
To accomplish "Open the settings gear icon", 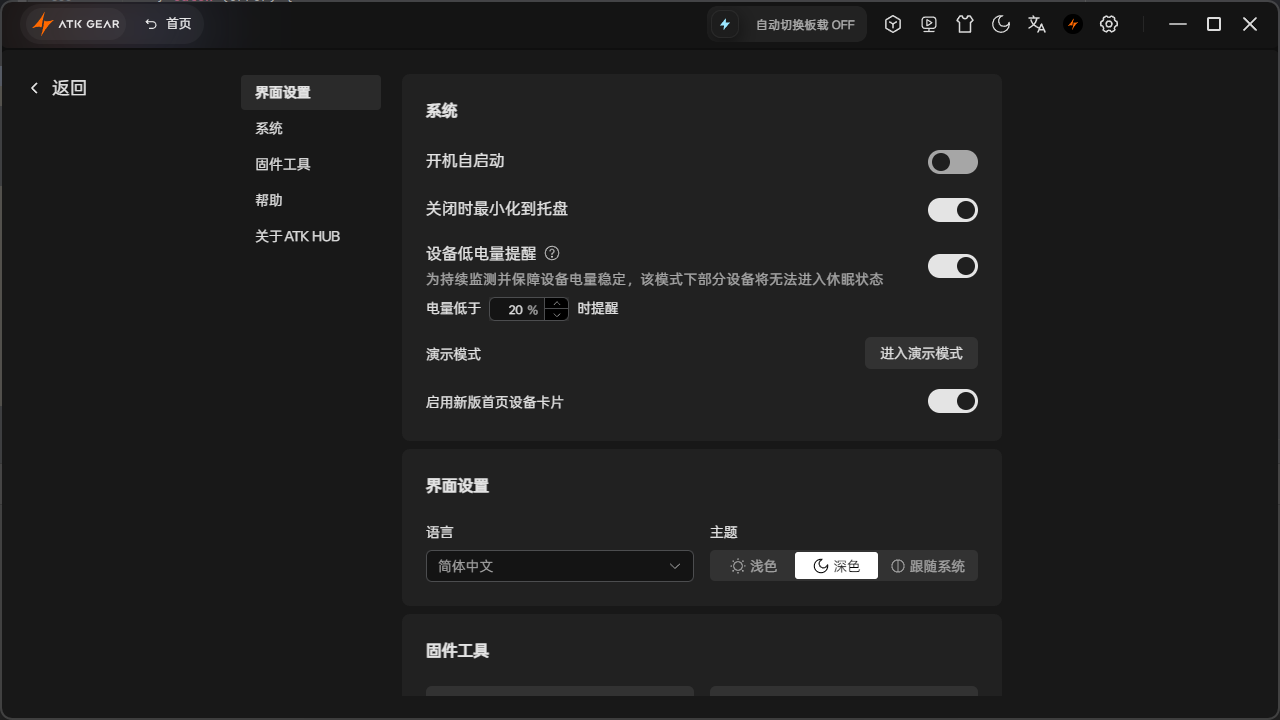I will tap(1109, 24).
